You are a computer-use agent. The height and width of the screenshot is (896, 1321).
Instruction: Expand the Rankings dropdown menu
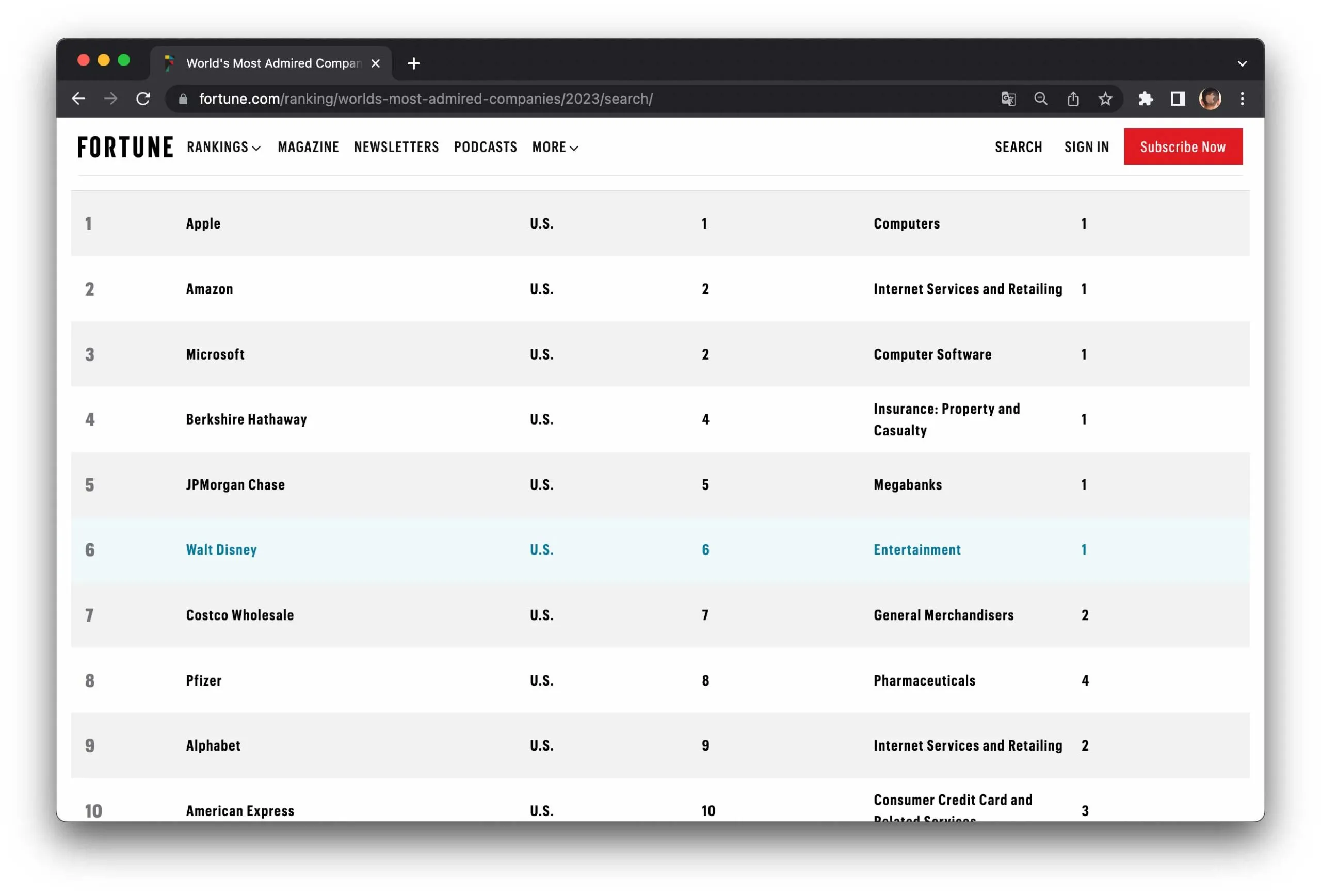(x=223, y=147)
